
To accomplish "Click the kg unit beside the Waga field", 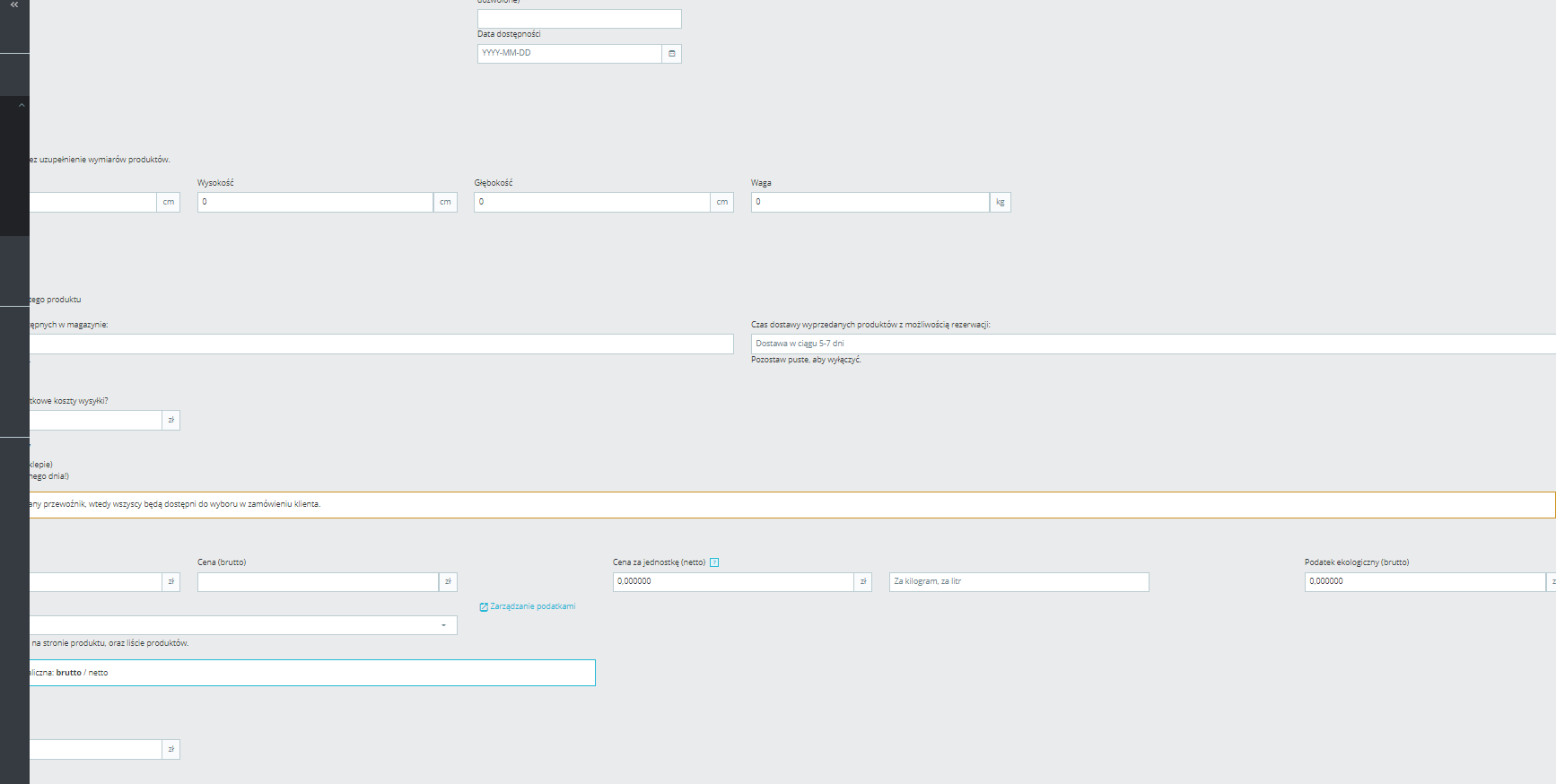I will 1001,202.
